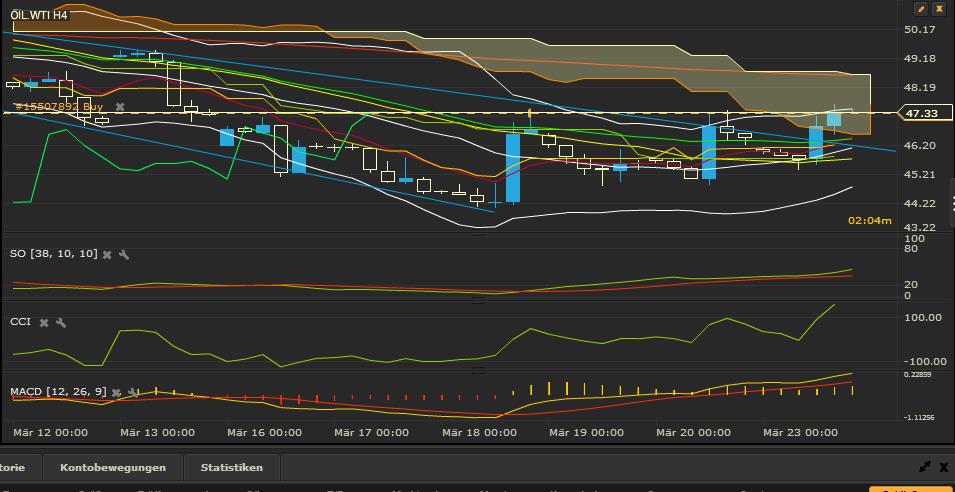Detach the bottom panel with arrow icon

tap(925, 467)
